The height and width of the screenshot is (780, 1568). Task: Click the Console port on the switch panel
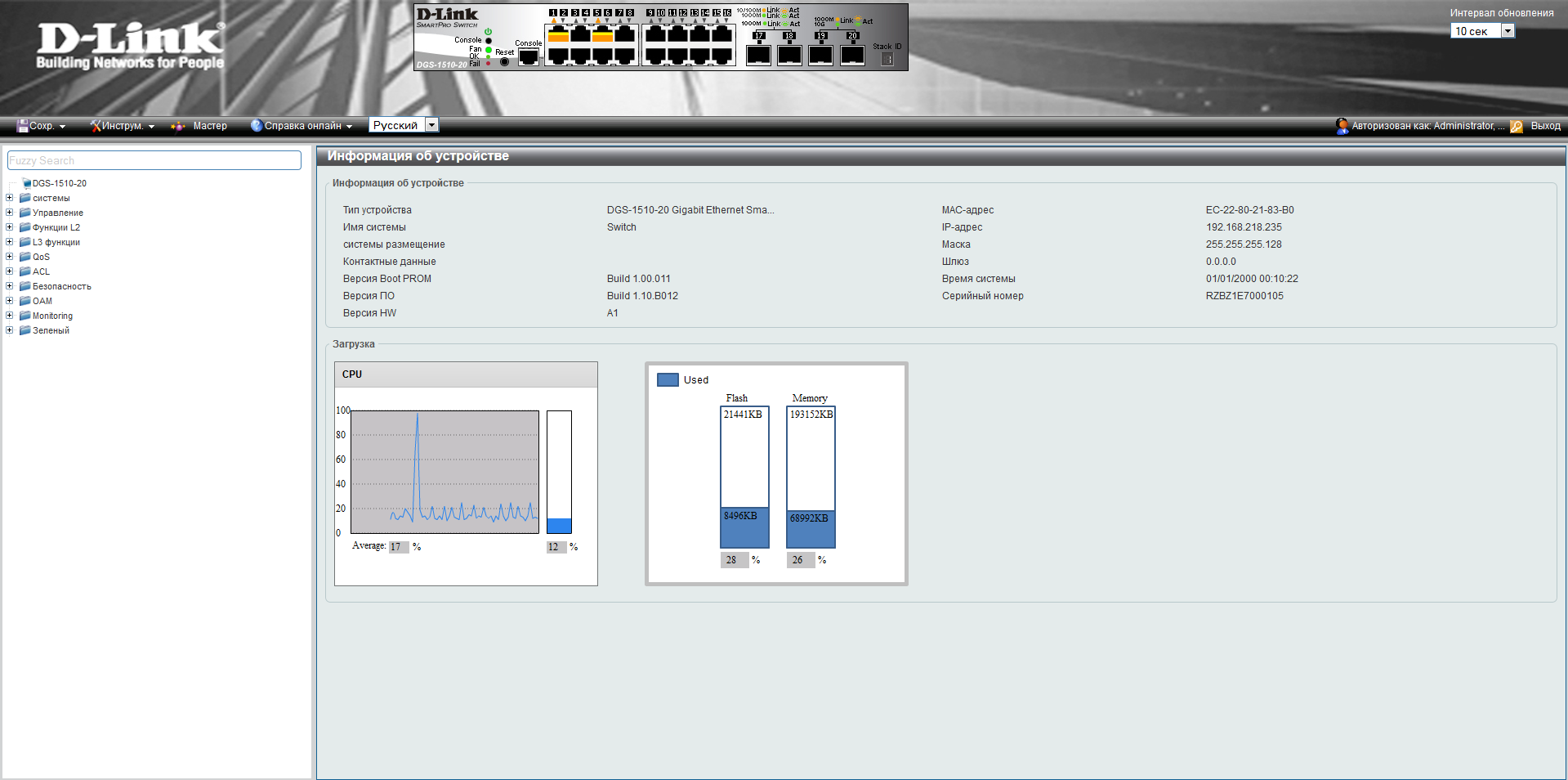point(529,57)
